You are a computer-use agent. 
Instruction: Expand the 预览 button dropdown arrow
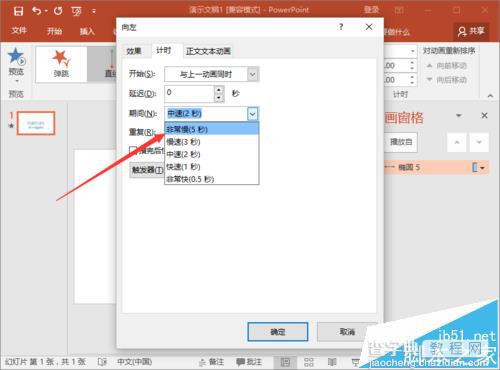coord(16,81)
